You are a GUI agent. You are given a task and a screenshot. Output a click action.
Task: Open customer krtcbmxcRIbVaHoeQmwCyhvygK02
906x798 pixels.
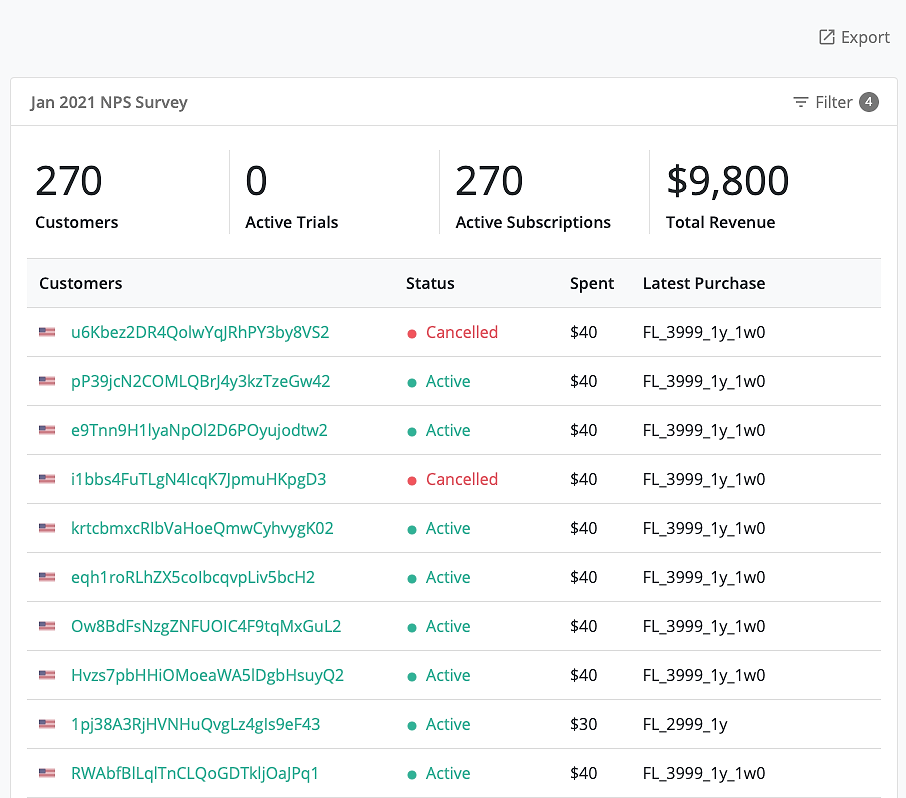coord(202,529)
